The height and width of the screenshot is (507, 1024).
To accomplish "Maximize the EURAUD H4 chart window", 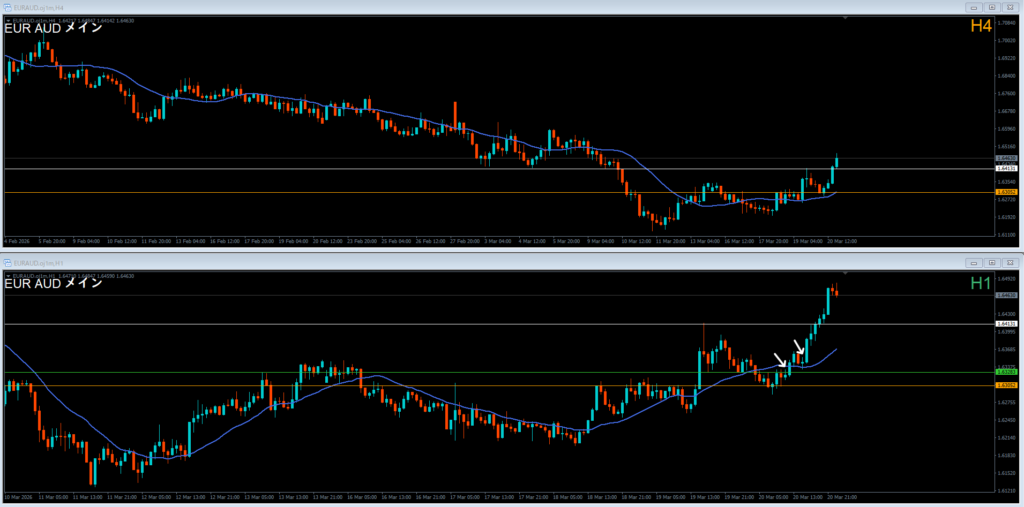I will coord(991,7).
